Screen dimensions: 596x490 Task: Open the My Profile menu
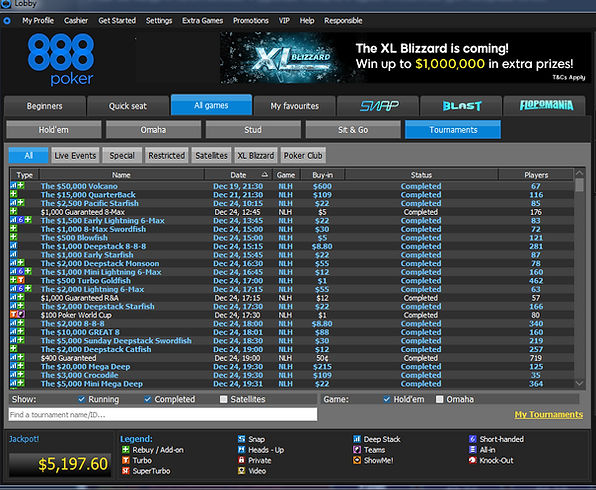38,21
